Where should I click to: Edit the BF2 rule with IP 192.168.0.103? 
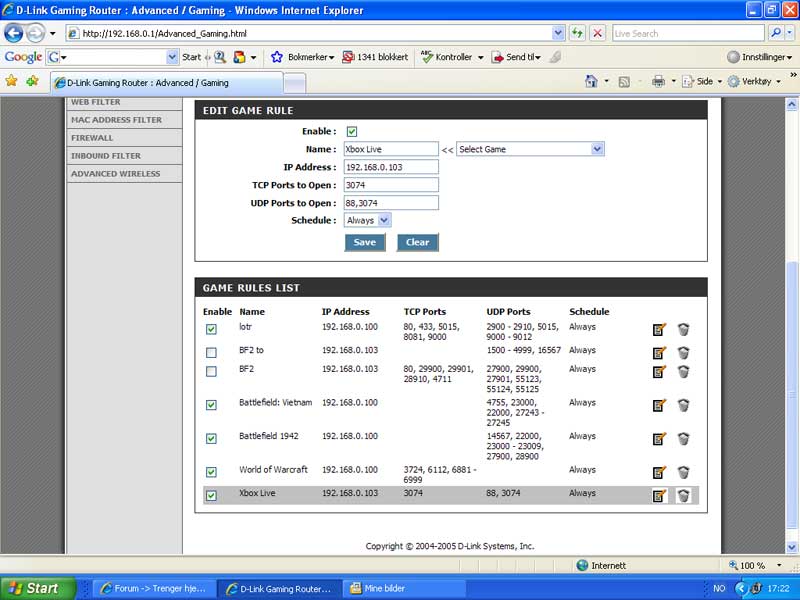click(x=659, y=371)
